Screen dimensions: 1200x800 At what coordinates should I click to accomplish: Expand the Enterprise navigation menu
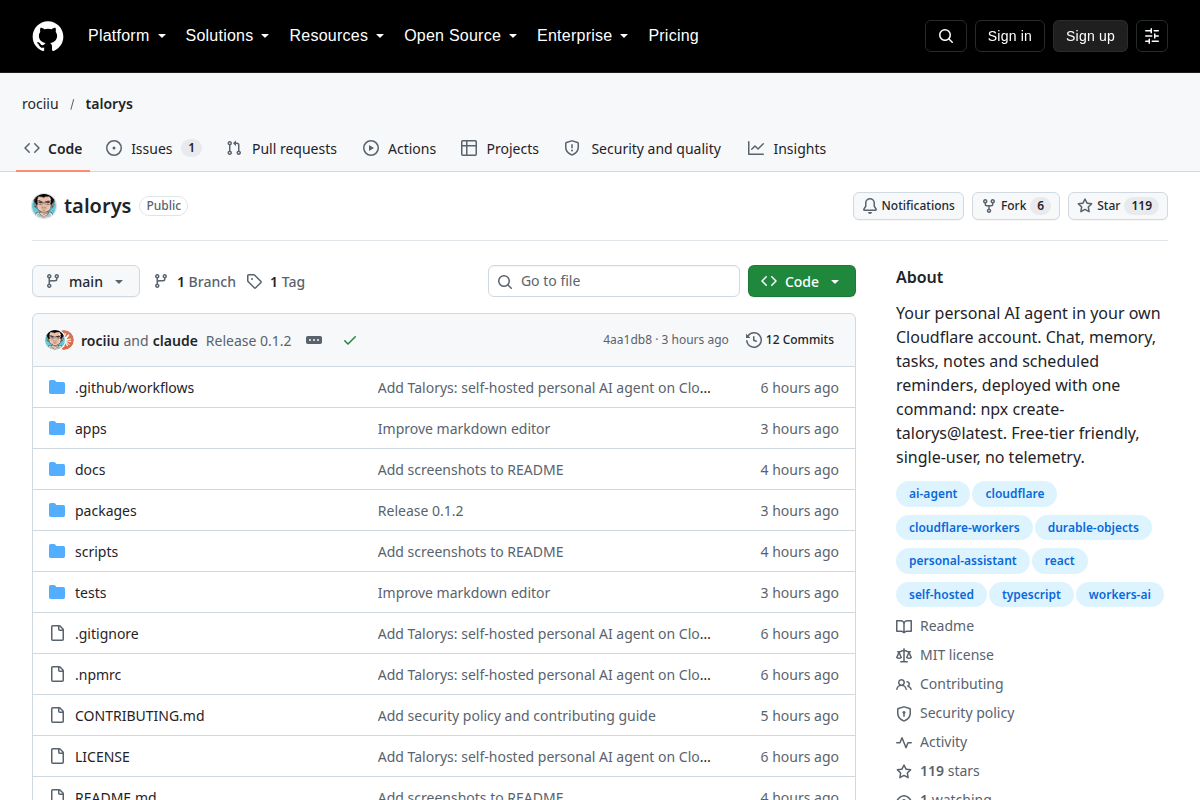click(582, 36)
